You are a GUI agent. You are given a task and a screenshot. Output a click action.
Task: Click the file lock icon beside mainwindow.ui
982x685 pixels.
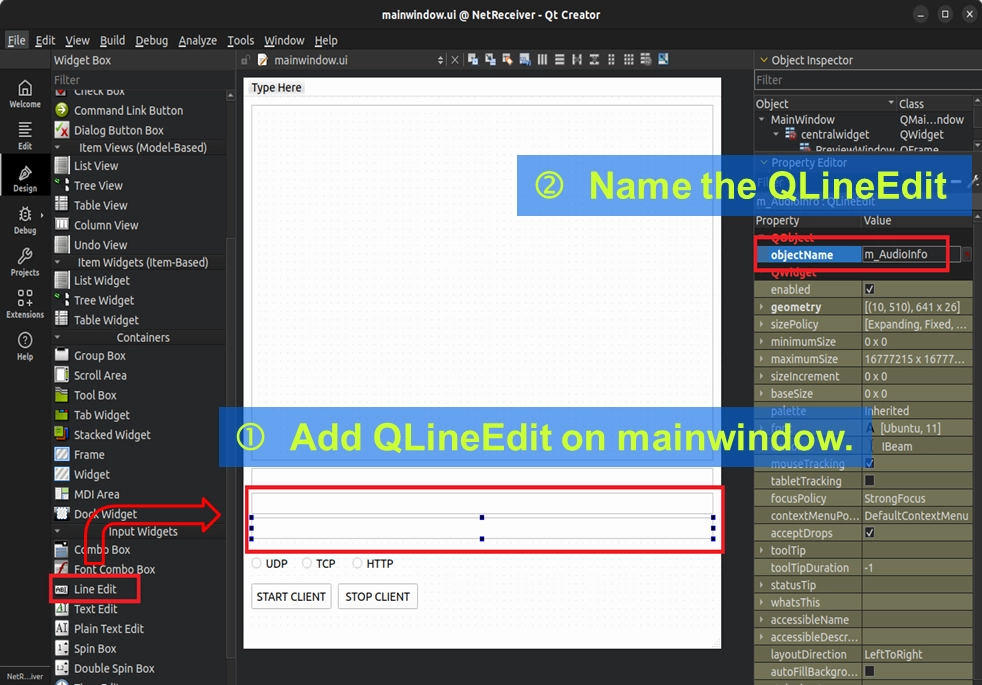[x=245, y=60]
